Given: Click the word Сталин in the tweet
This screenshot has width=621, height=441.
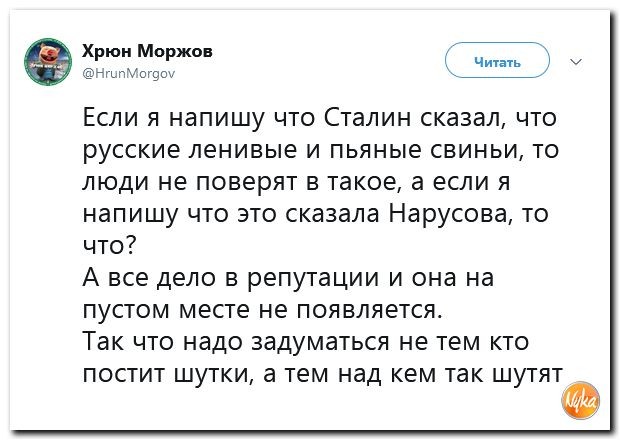Looking at the screenshot, I should 368,117.
